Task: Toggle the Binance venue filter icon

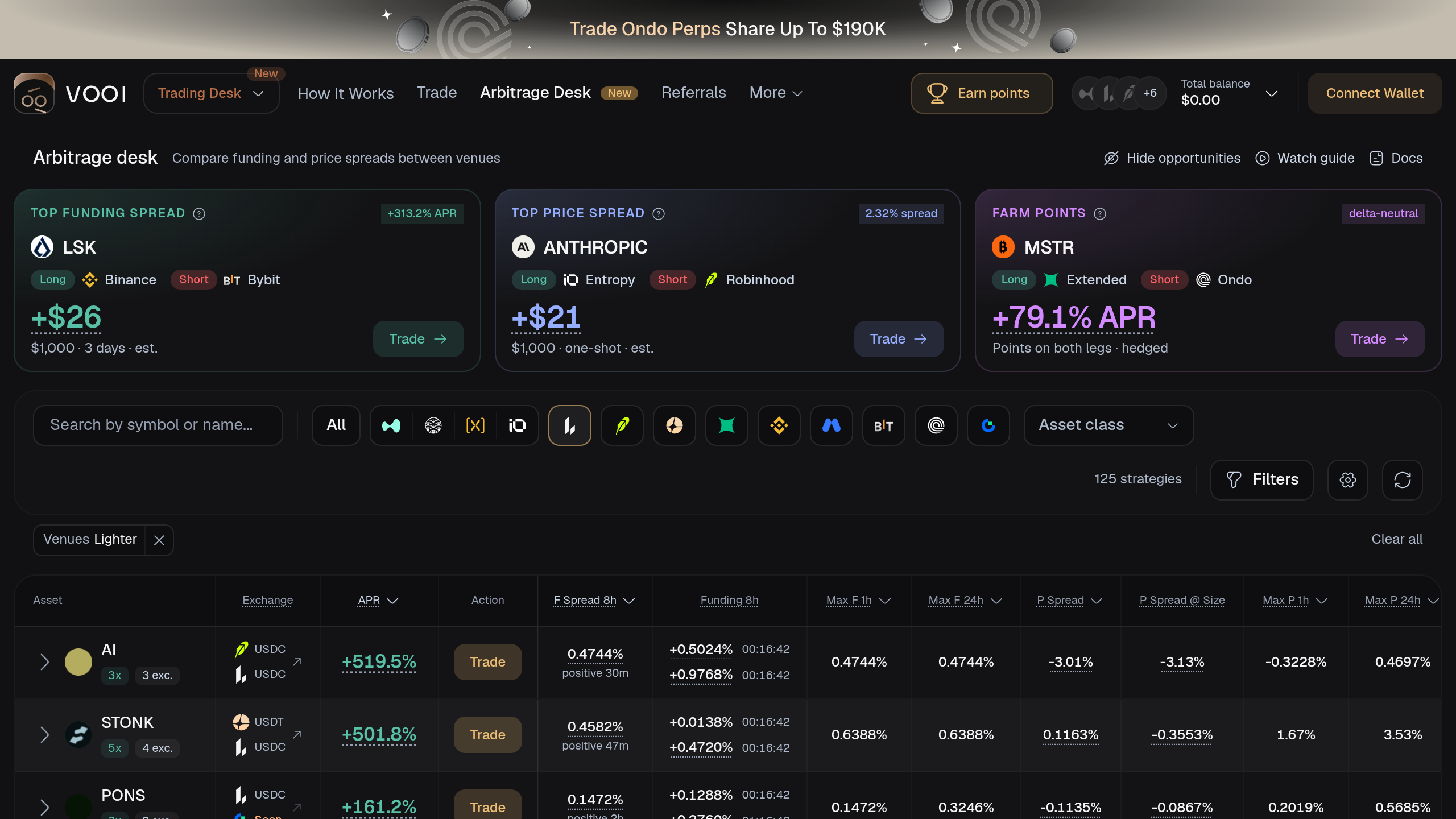Action: [x=779, y=425]
